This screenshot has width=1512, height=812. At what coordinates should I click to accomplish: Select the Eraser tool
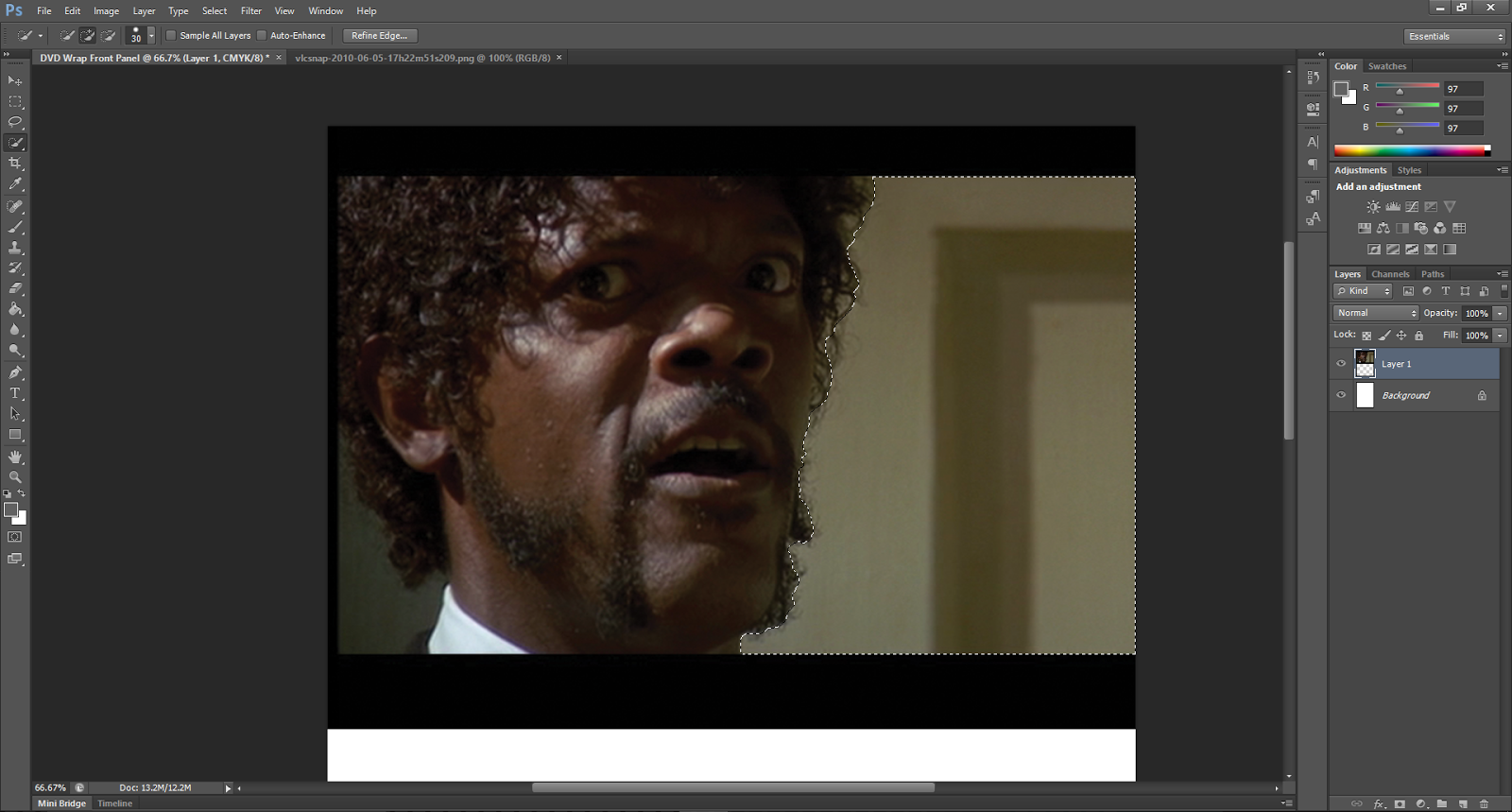pyautogui.click(x=15, y=288)
